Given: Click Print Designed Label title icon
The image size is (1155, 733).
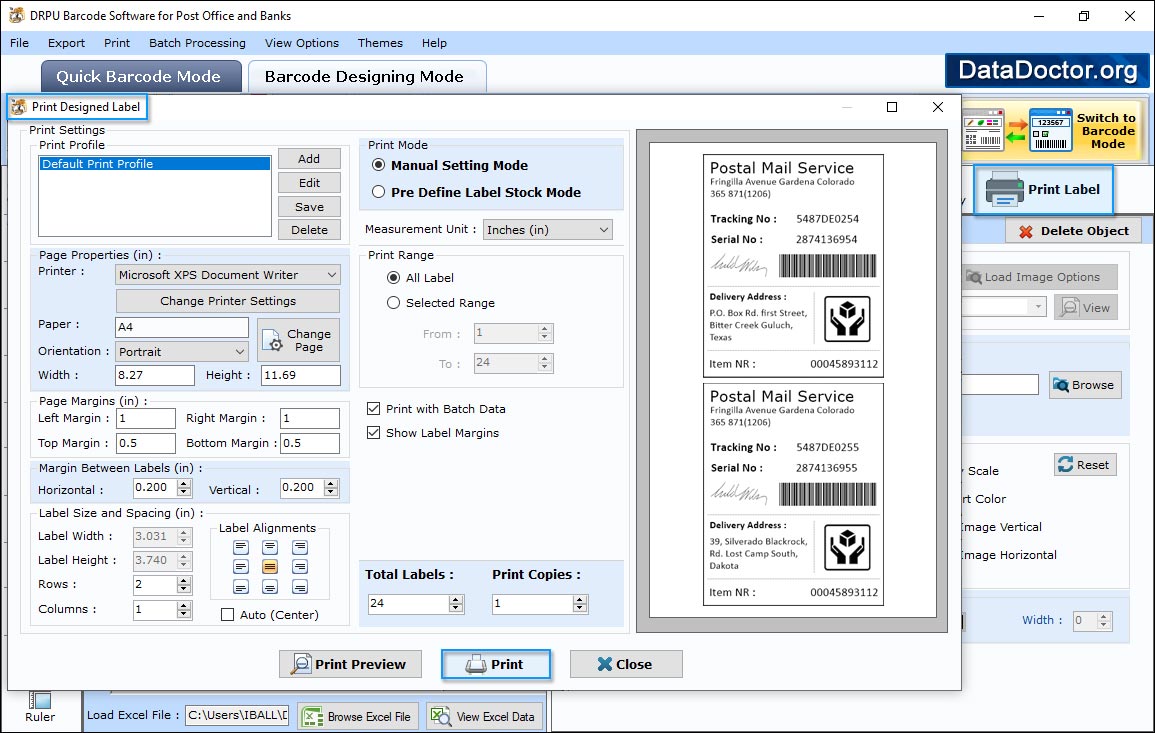Looking at the screenshot, I should (x=18, y=107).
